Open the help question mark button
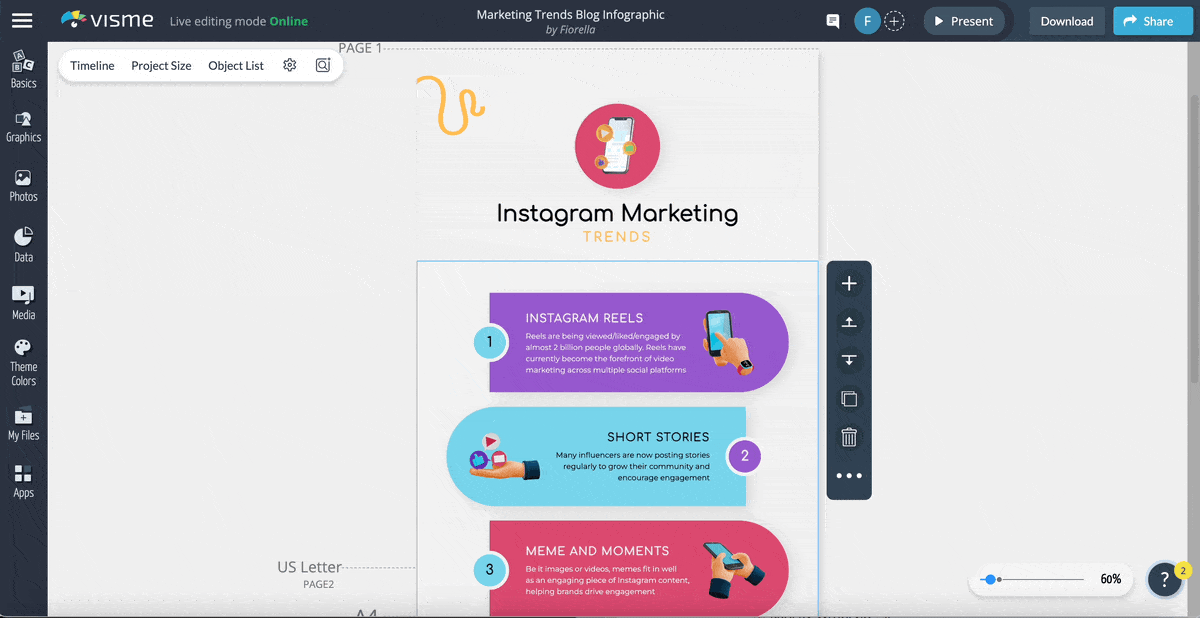Image resolution: width=1200 pixels, height=618 pixels. [x=1164, y=580]
